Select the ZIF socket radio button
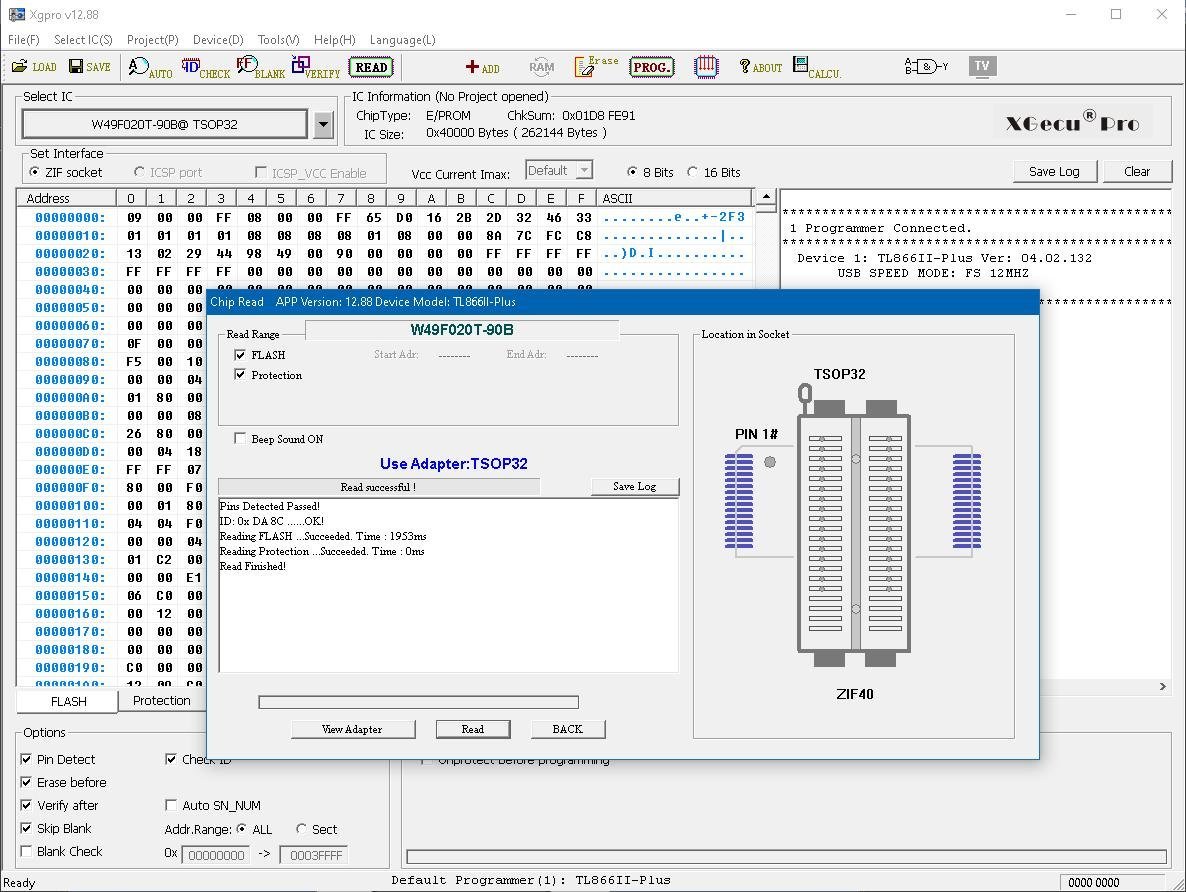 coord(34,172)
